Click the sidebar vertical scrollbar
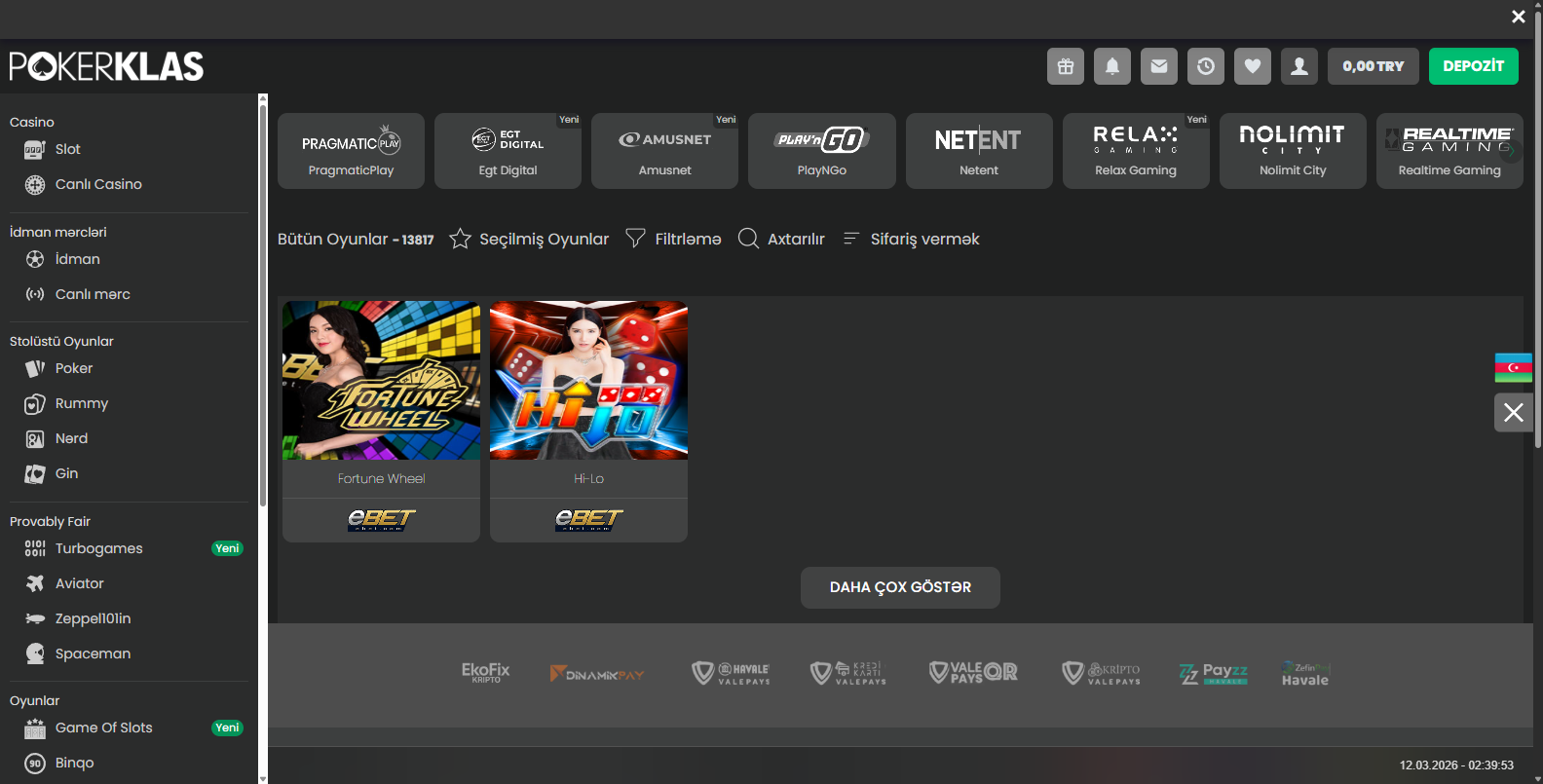The height and width of the screenshot is (784, 1543). 263,305
